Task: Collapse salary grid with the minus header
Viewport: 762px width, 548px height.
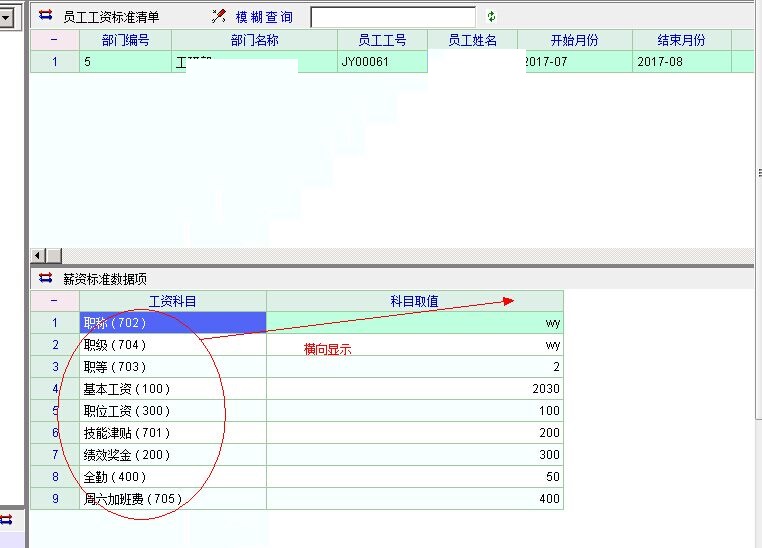Action: click(x=54, y=300)
